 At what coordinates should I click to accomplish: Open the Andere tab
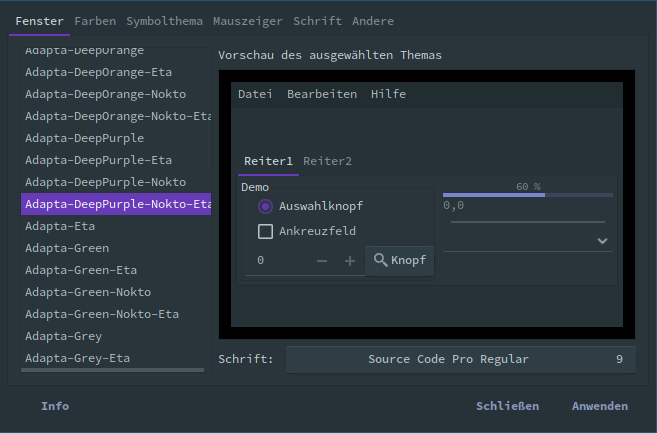click(373, 21)
